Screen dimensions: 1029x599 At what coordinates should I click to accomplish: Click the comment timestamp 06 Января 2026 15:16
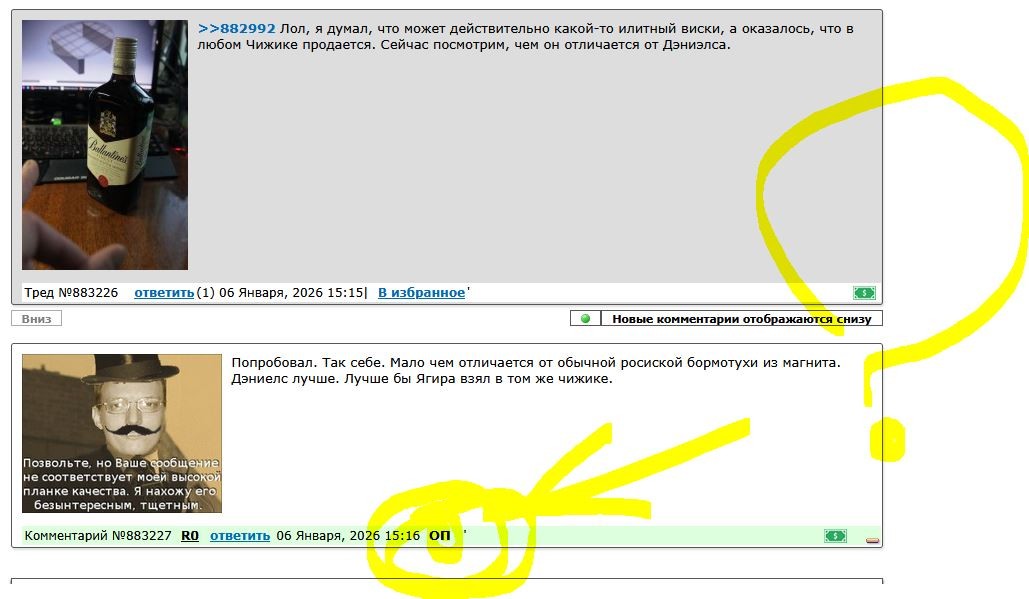coord(348,536)
